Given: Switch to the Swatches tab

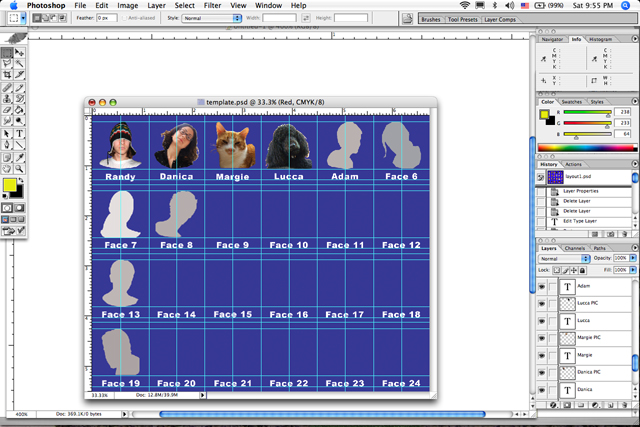Looking at the screenshot, I should tap(571, 102).
